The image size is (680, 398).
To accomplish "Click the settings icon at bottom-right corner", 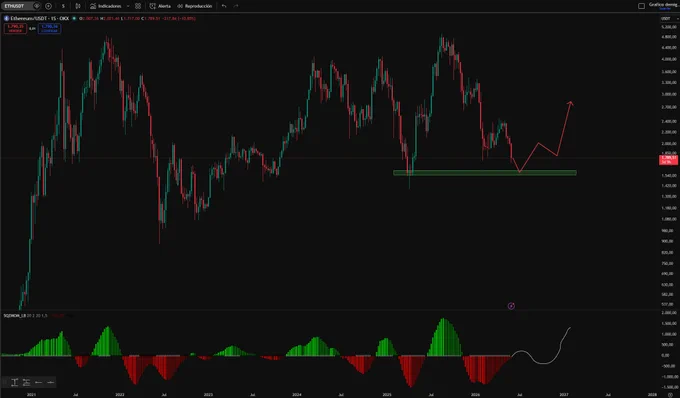I will 670,395.
